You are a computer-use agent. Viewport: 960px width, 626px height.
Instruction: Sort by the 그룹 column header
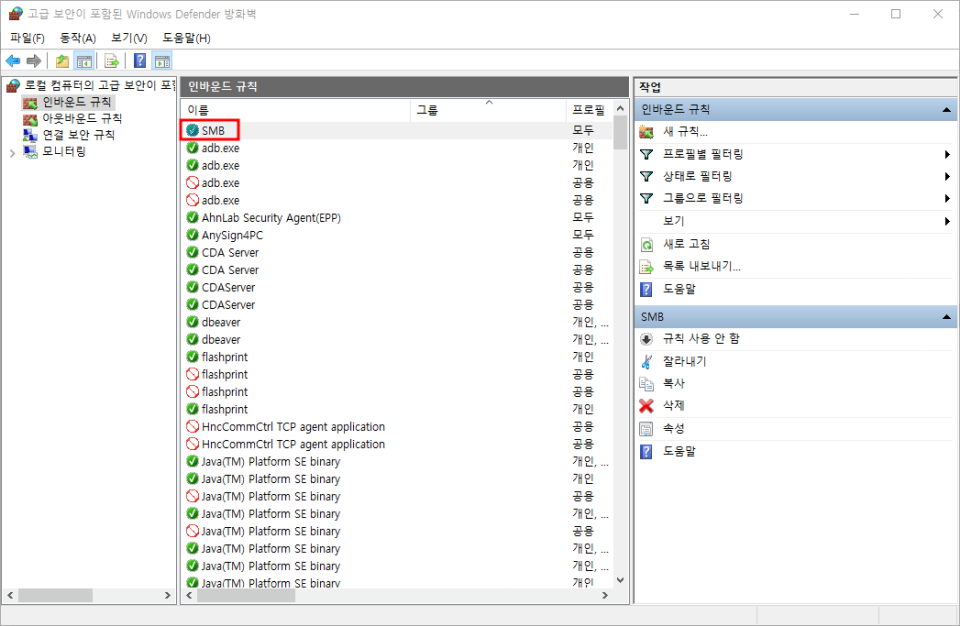(487, 110)
